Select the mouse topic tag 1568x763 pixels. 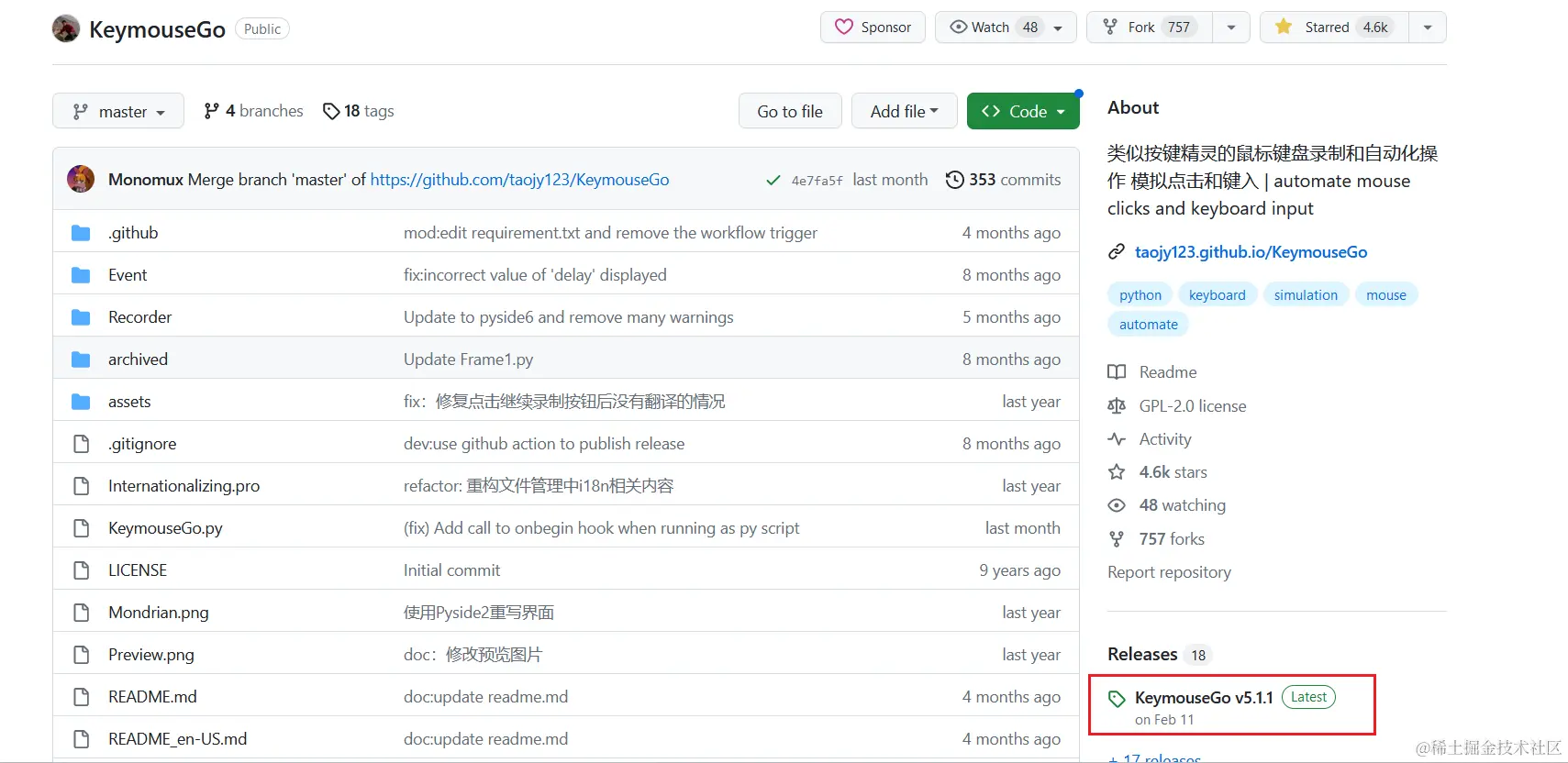tap(1386, 294)
